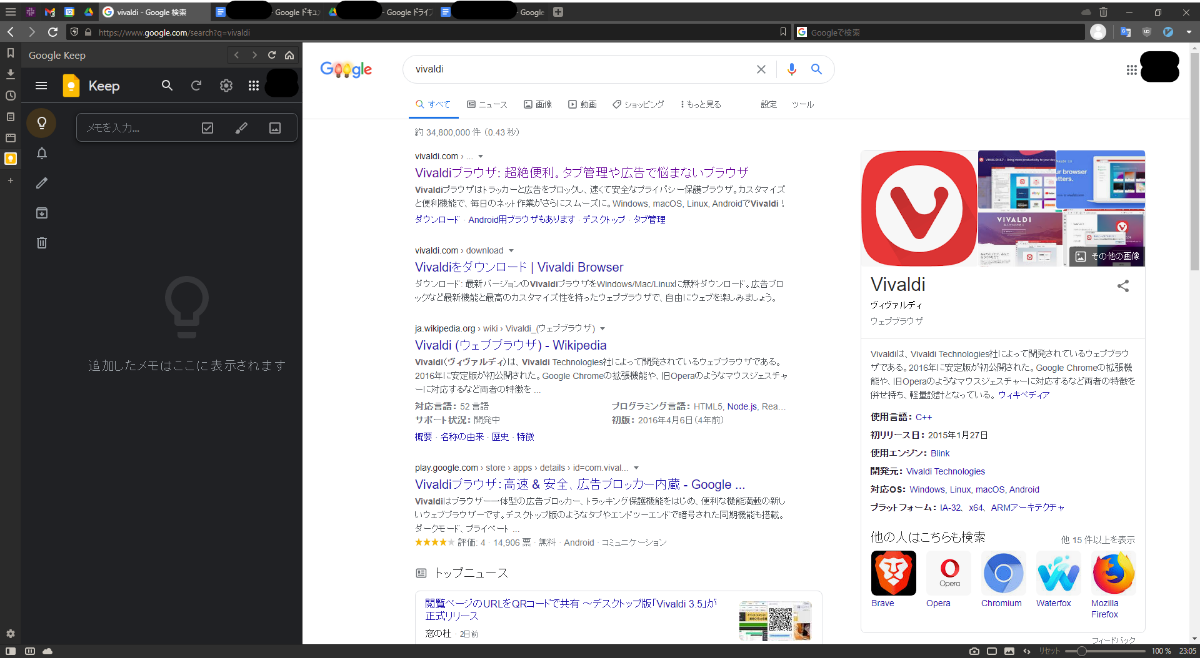Select the Keep Notes lightbulb
Screen dimensions: 1200x658
[41, 124]
